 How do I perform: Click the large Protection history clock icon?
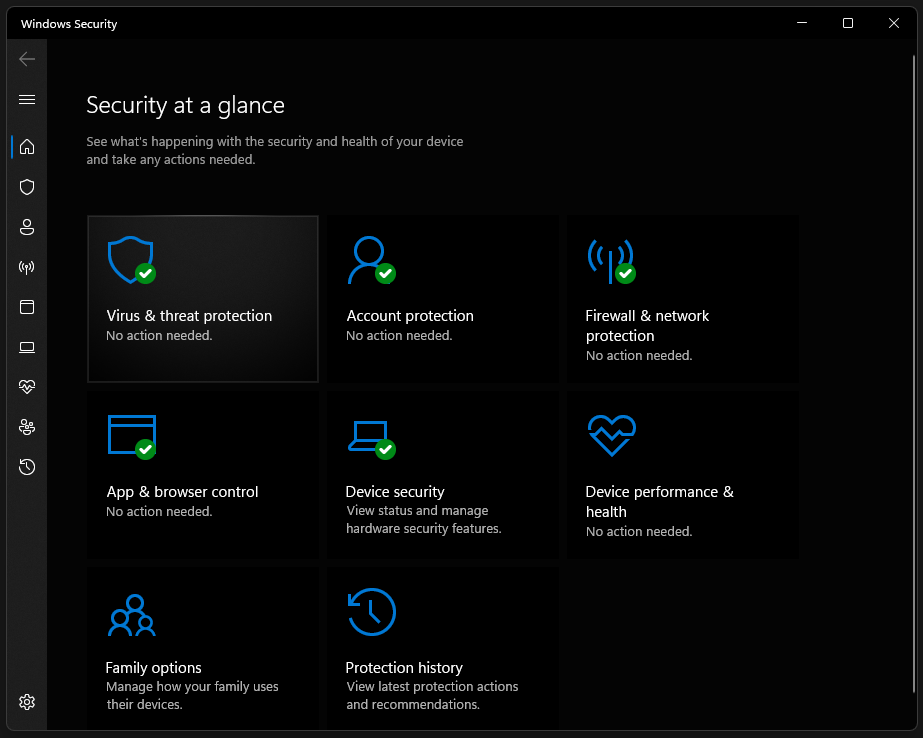pyautogui.click(x=371, y=612)
